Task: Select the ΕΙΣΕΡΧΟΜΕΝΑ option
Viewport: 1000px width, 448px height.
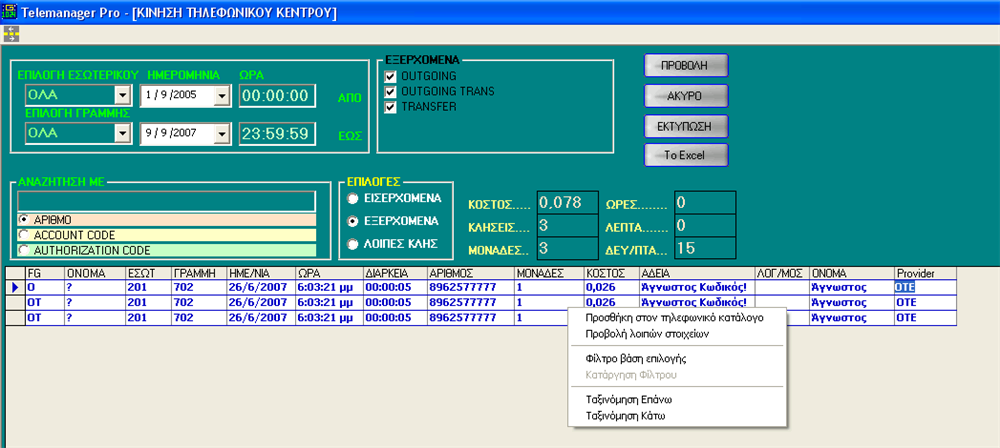Action: (x=352, y=199)
